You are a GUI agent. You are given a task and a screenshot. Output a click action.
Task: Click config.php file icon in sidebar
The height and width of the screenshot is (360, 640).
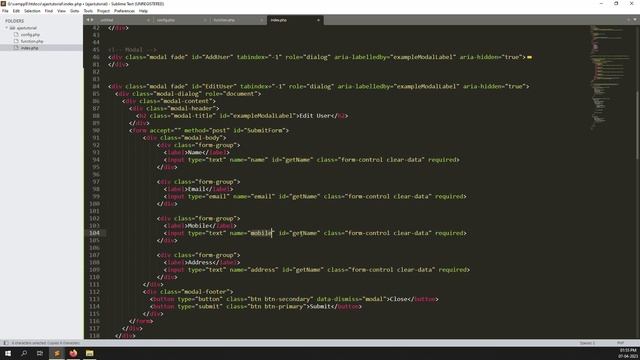[x=16, y=35]
